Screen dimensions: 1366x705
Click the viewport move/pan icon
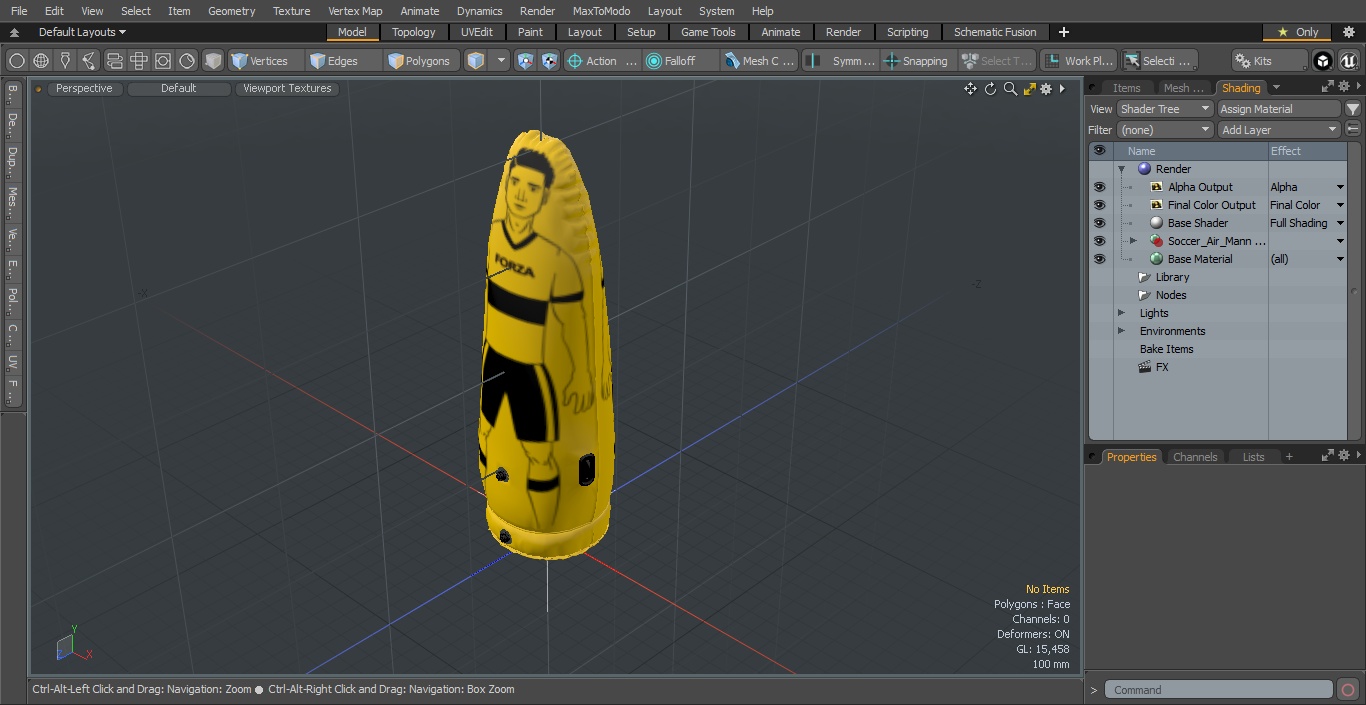[x=970, y=89]
